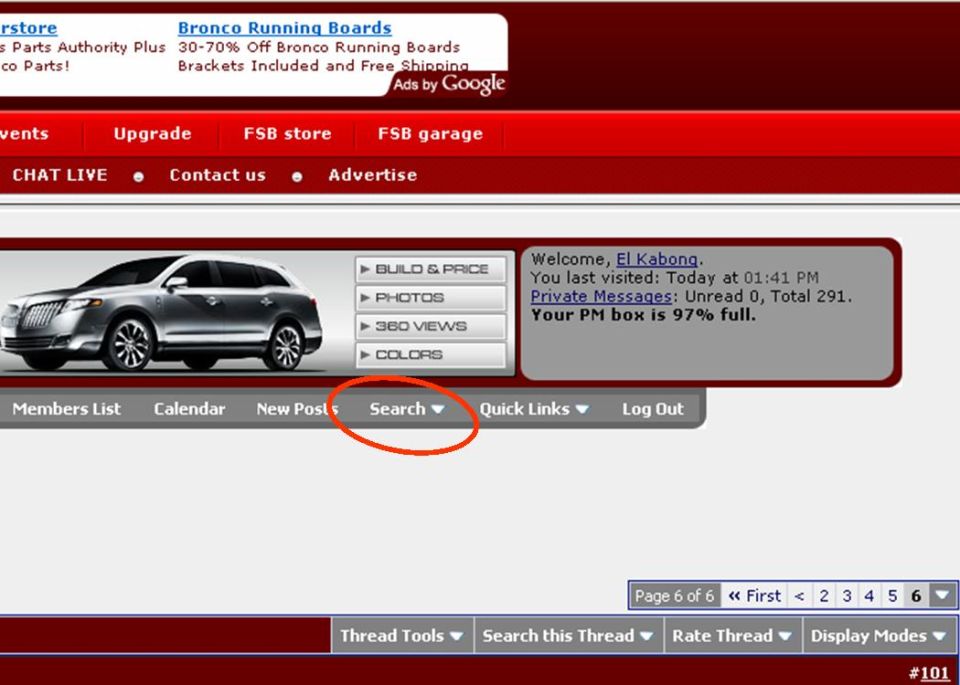Go to page 2
This screenshot has width=960, height=685.
(x=824, y=596)
